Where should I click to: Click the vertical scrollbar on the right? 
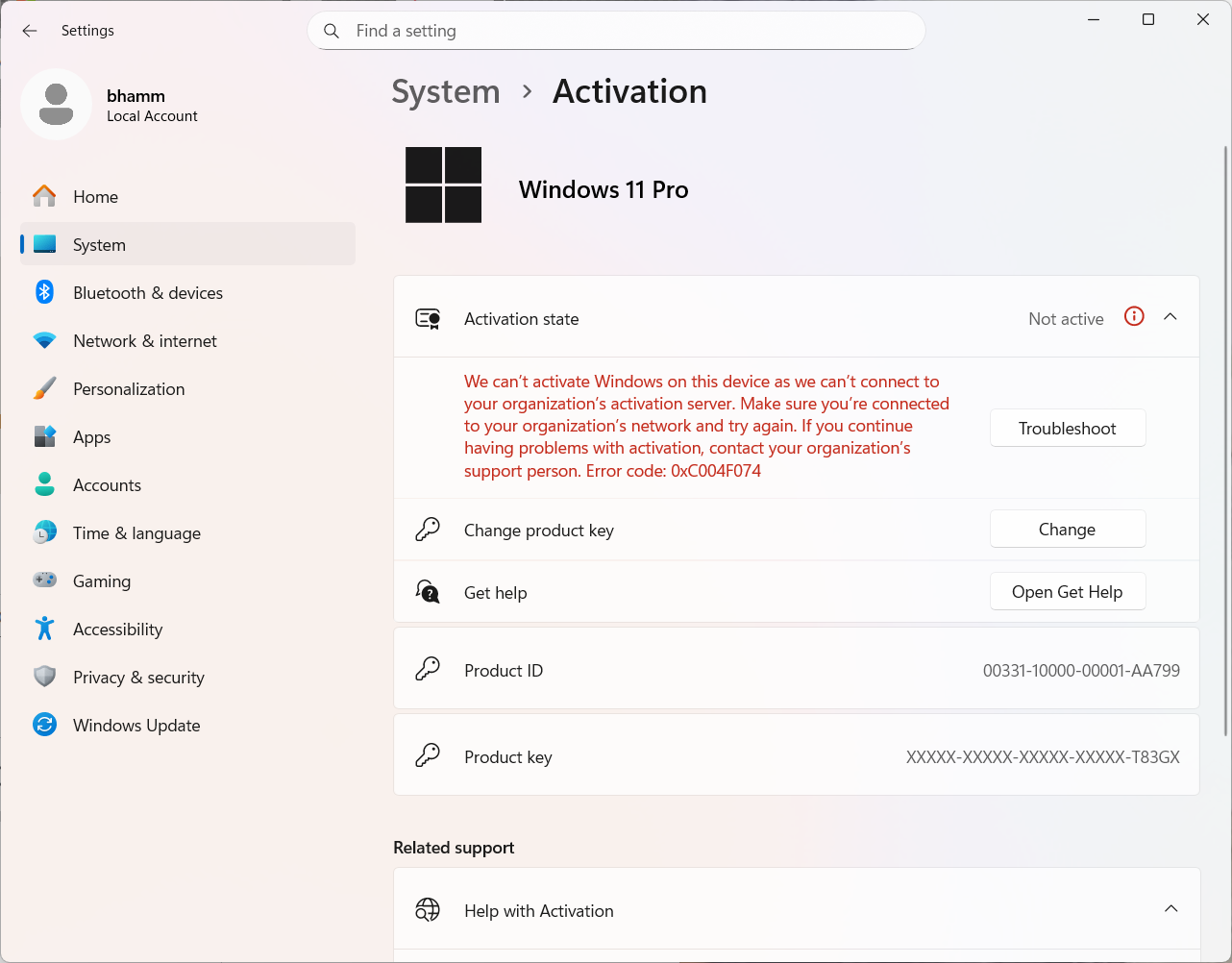pyautogui.click(x=1225, y=440)
